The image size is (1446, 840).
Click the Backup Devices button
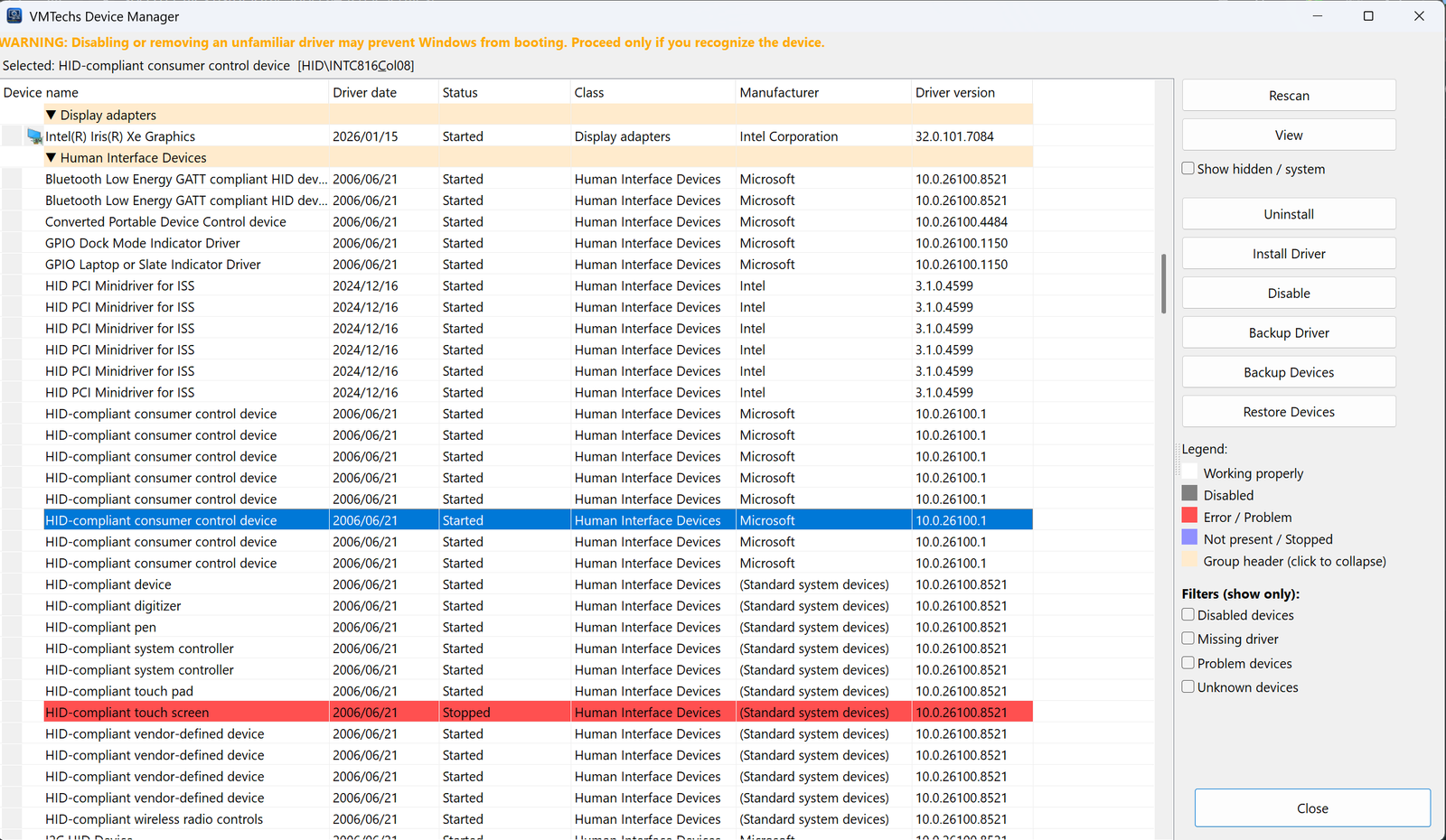[1289, 372]
